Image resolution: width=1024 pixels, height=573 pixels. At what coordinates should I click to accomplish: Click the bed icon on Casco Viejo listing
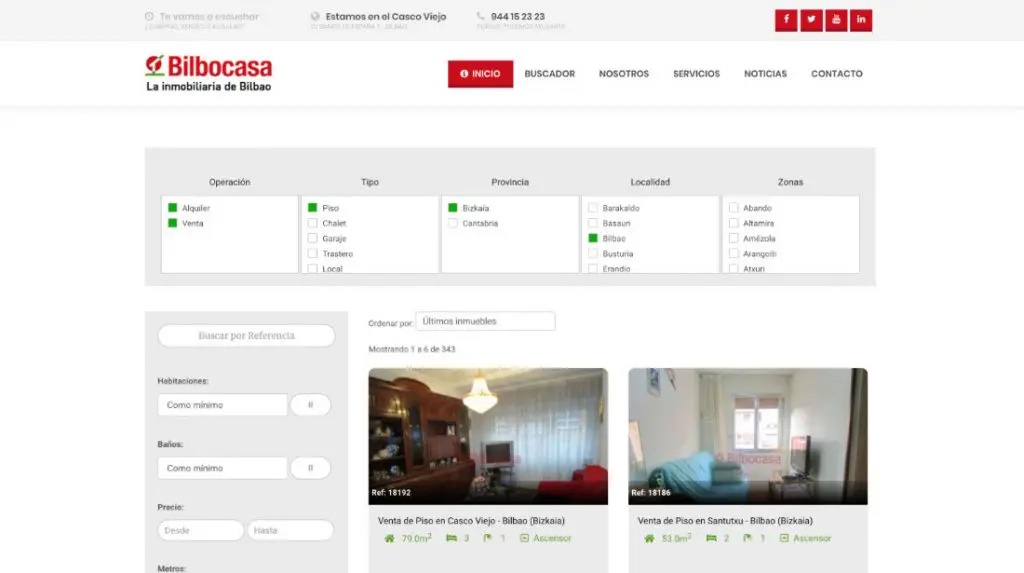[451, 538]
